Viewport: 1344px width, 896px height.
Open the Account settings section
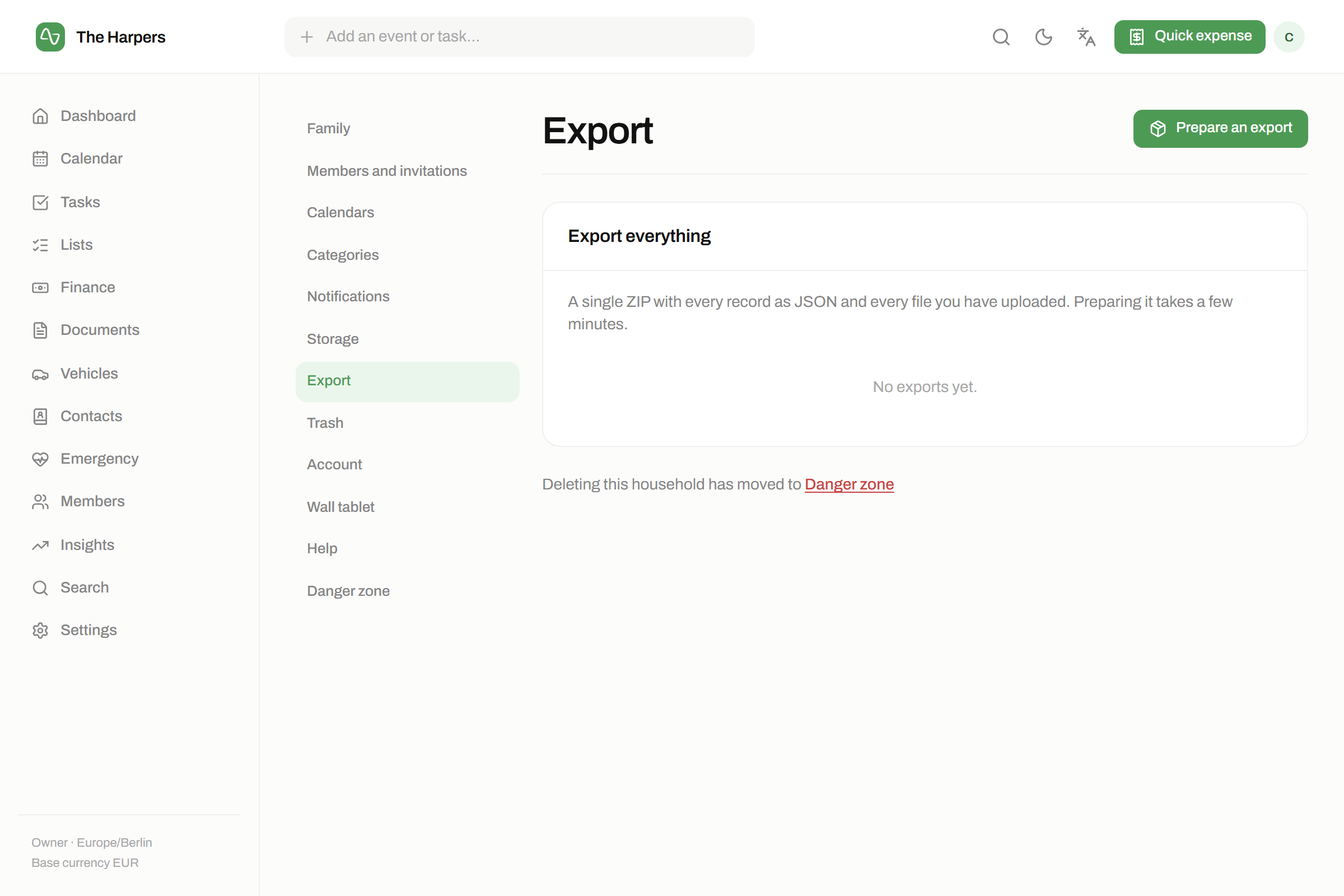(x=408, y=465)
